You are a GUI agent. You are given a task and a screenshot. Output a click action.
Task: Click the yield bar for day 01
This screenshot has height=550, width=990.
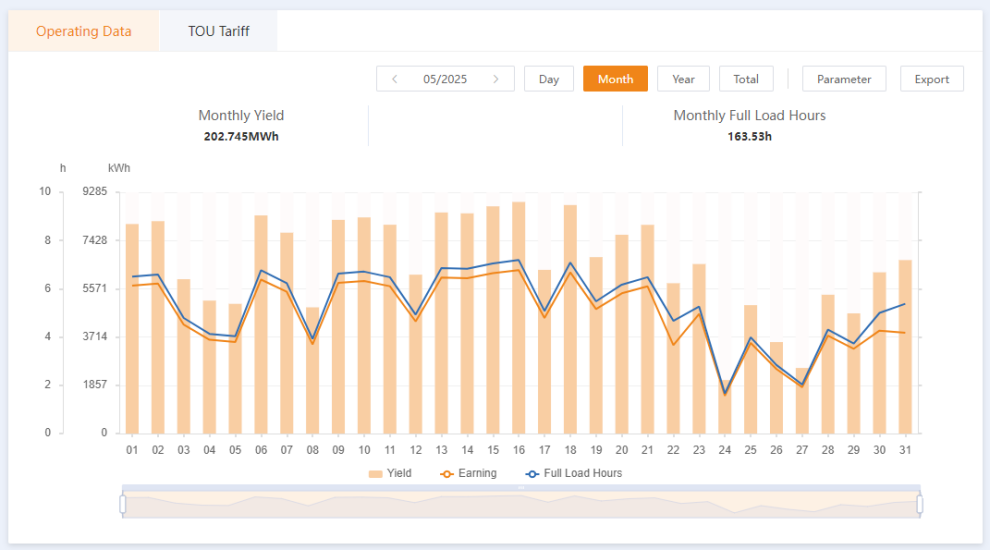coord(132,330)
